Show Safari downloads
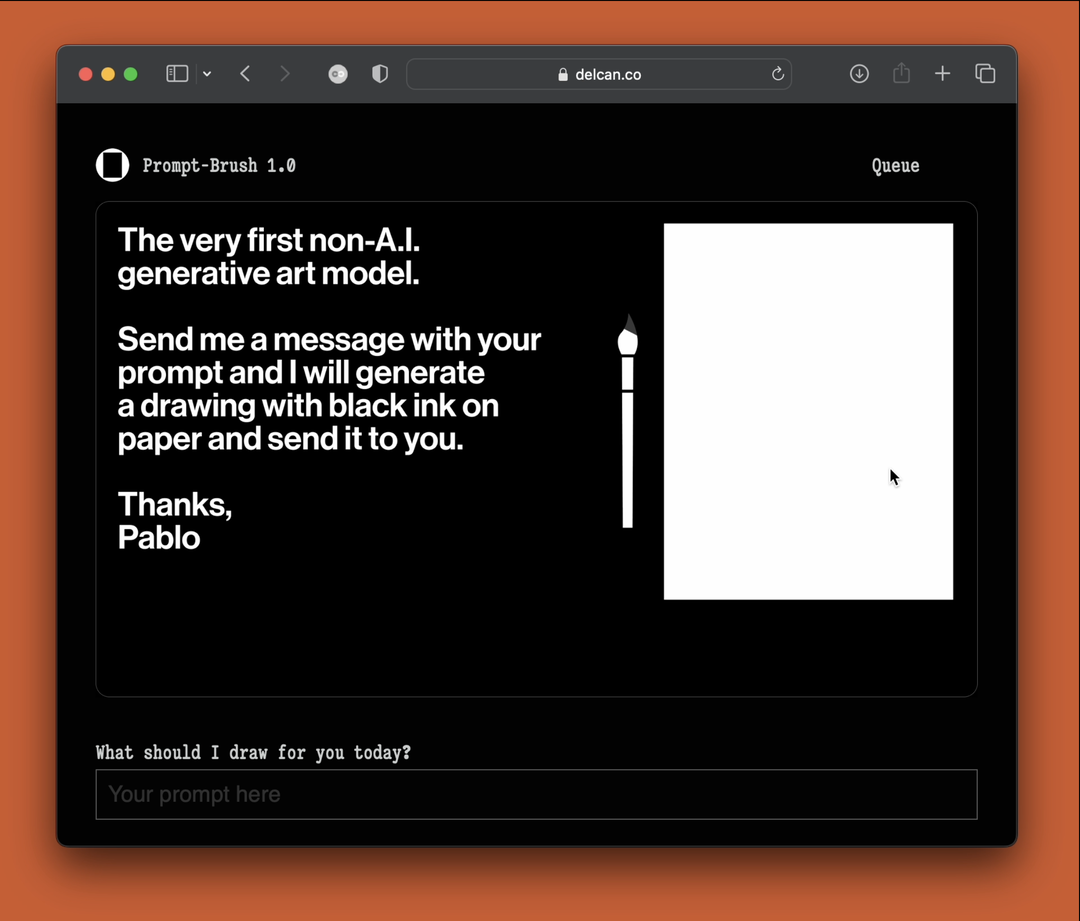 (x=859, y=74)
